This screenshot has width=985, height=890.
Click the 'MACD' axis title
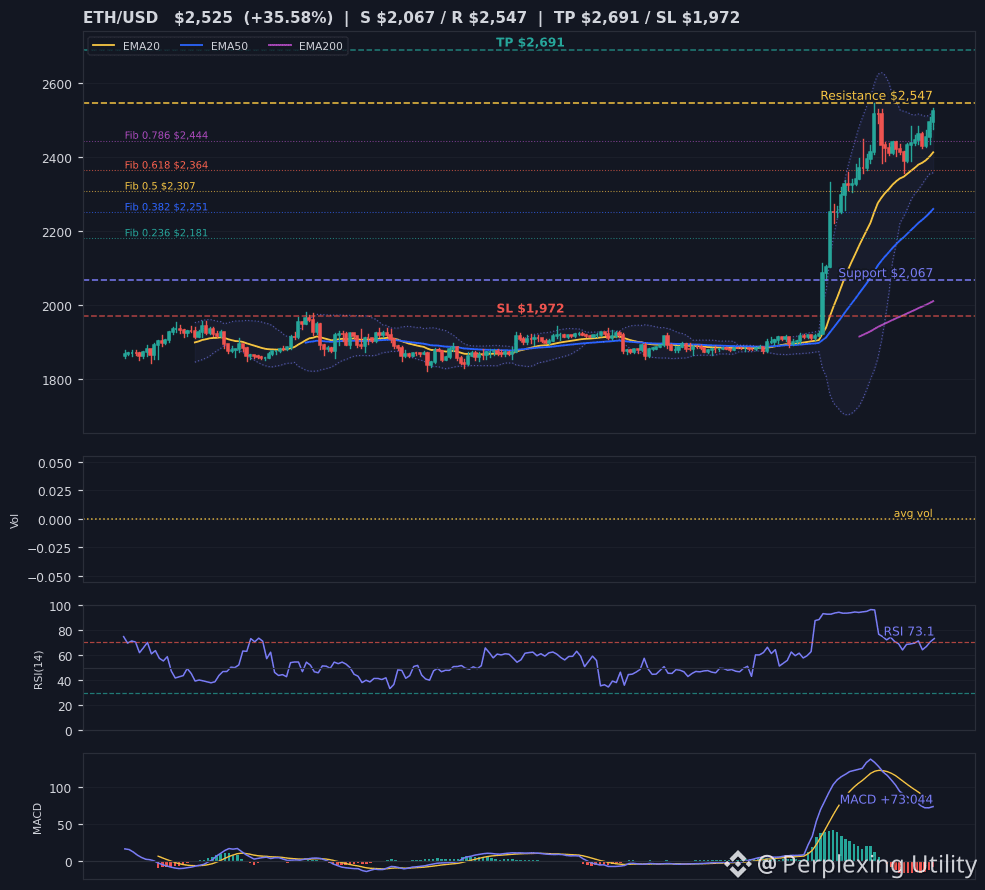coord(37,818)
